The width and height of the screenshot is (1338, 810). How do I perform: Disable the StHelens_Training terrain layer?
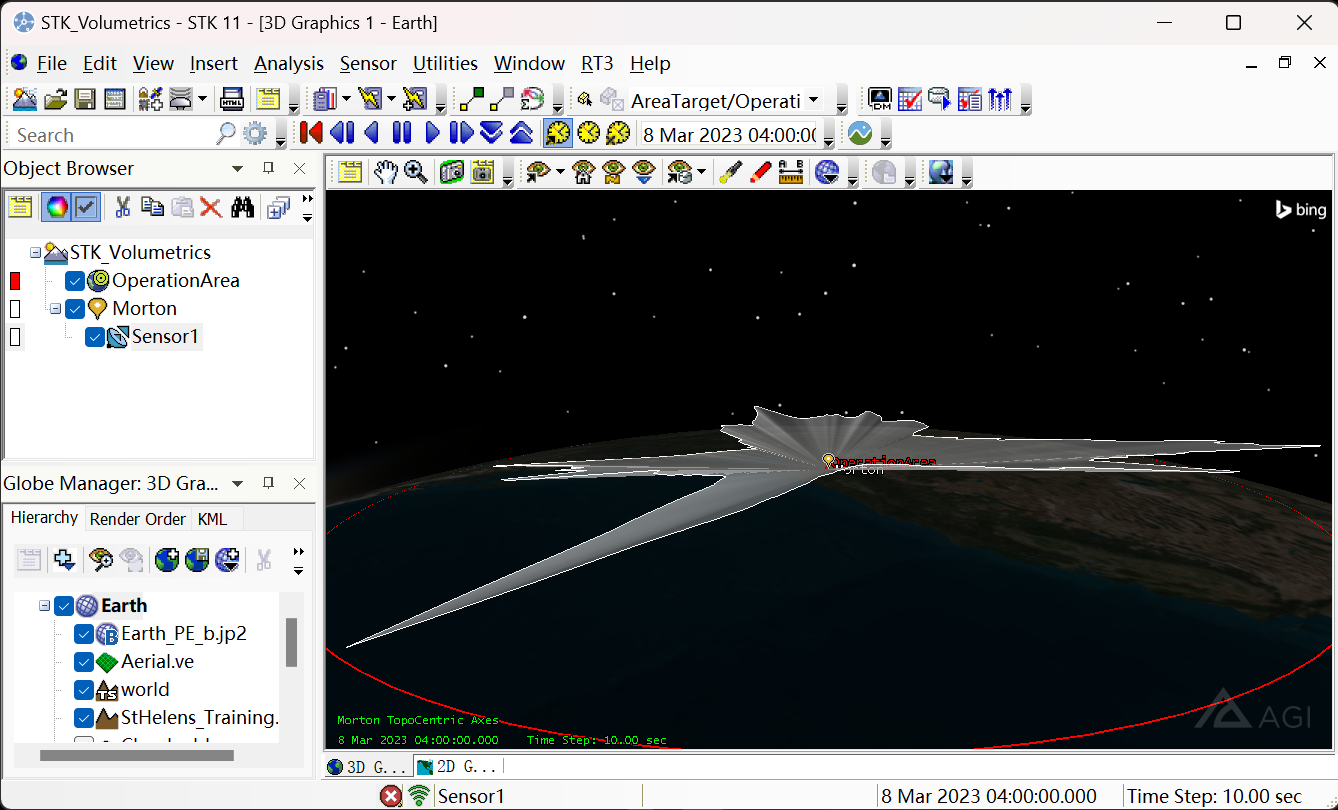click(x=83, y=717)
